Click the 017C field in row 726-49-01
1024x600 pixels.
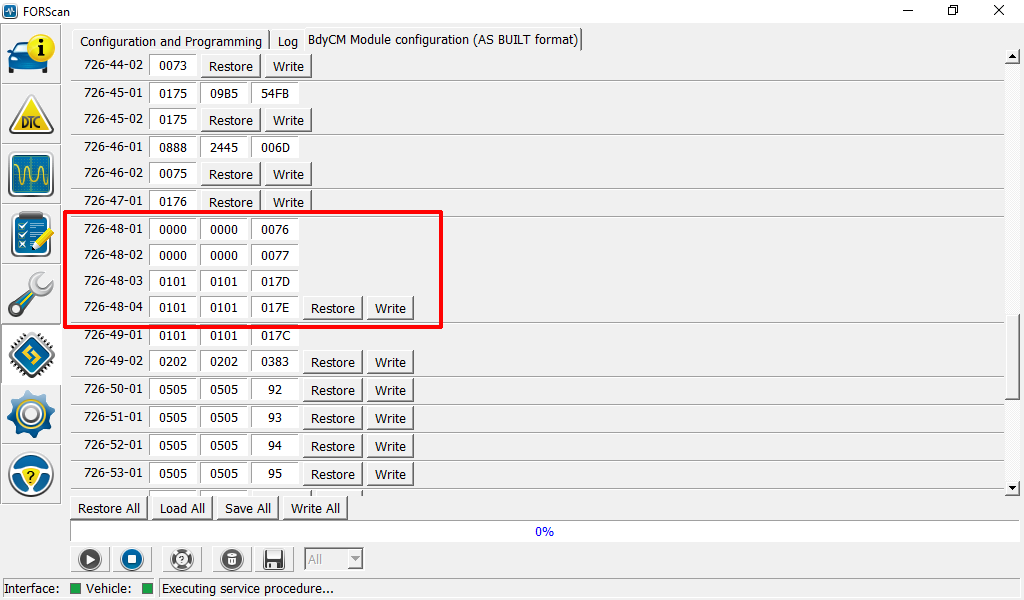pyautogui.click(x=275, y=336)
